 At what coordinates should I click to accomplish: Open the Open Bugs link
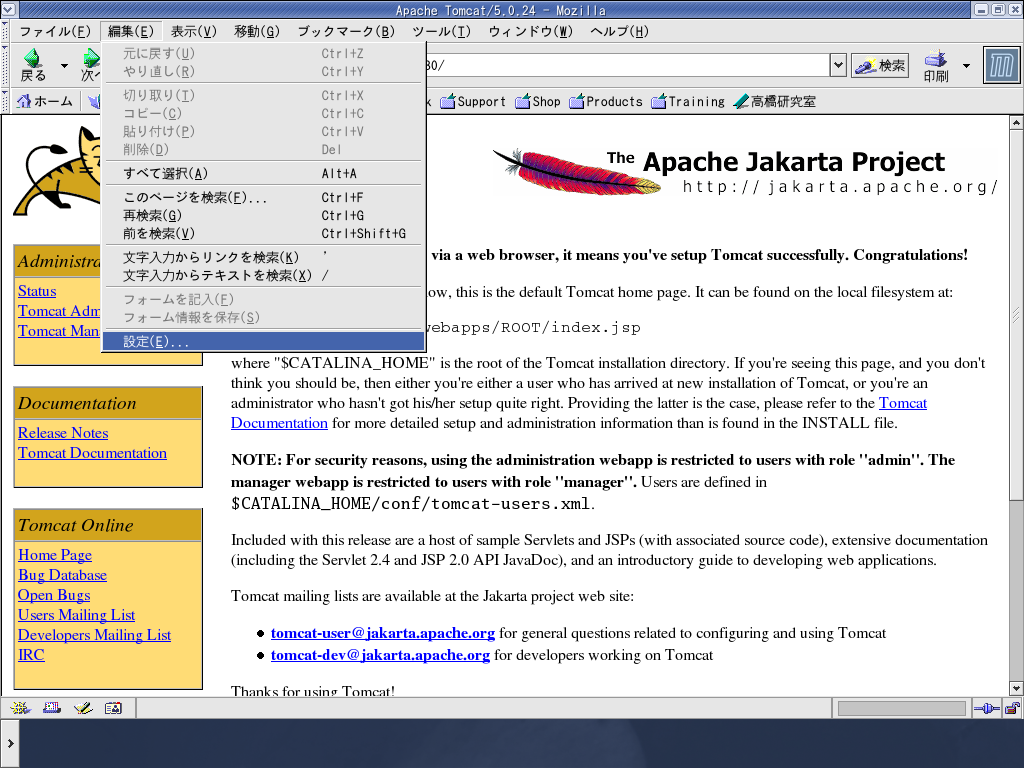point(54,596)
